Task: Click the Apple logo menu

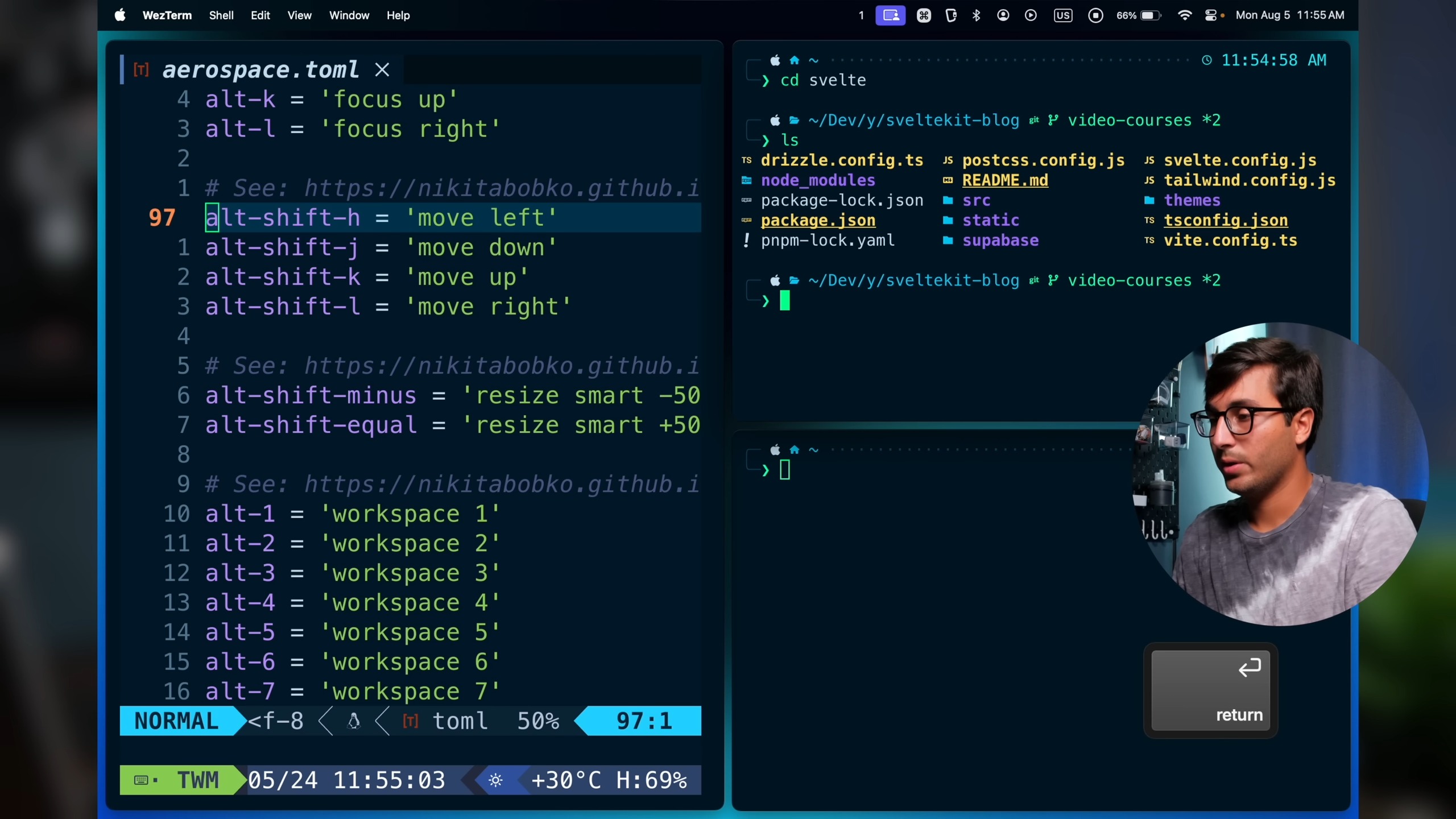Action: (x=120, y=15)
